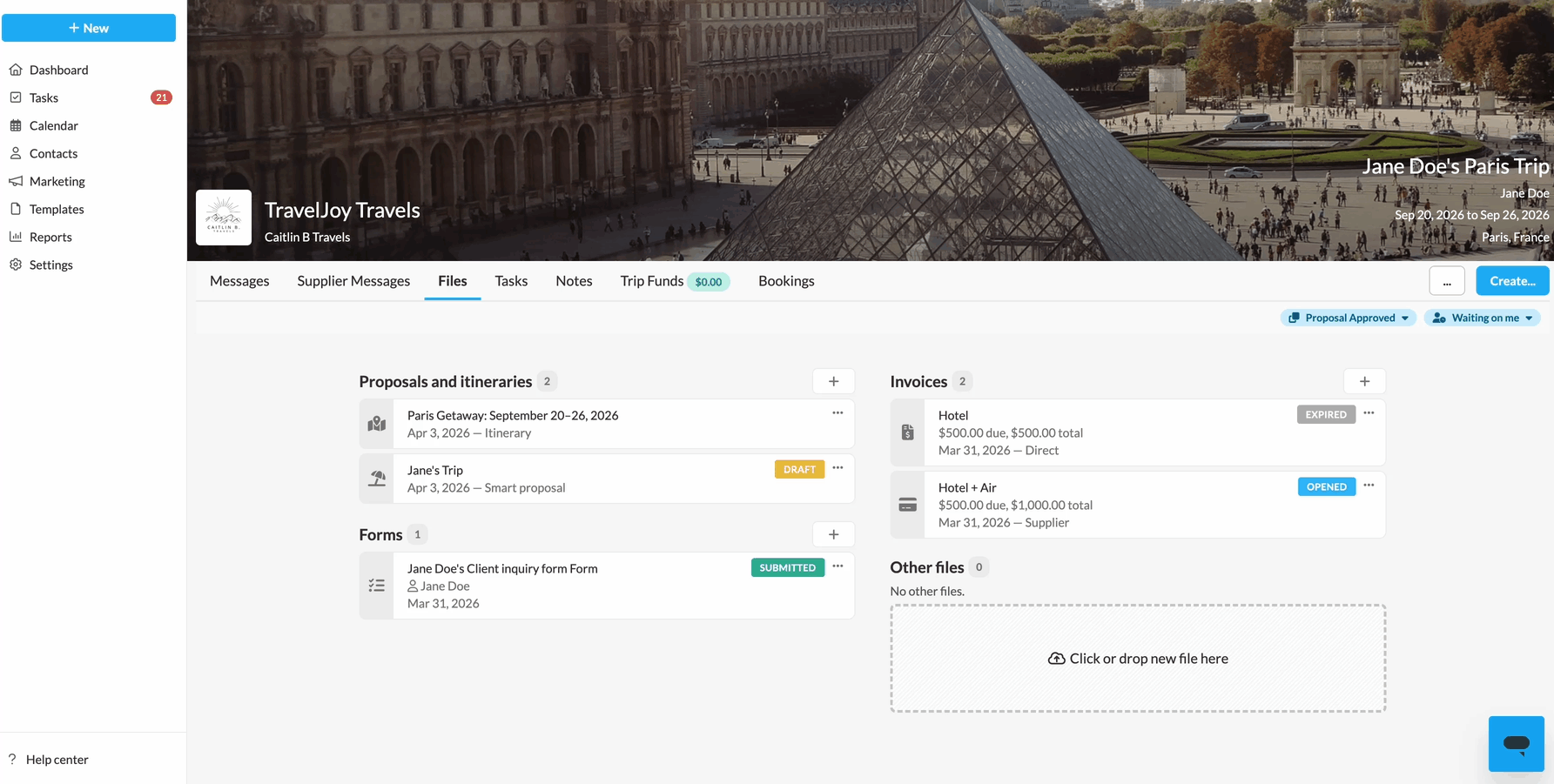Open the chat support widget
1554x784 pixels.
pyautogui.click(x=1516, y=743)
